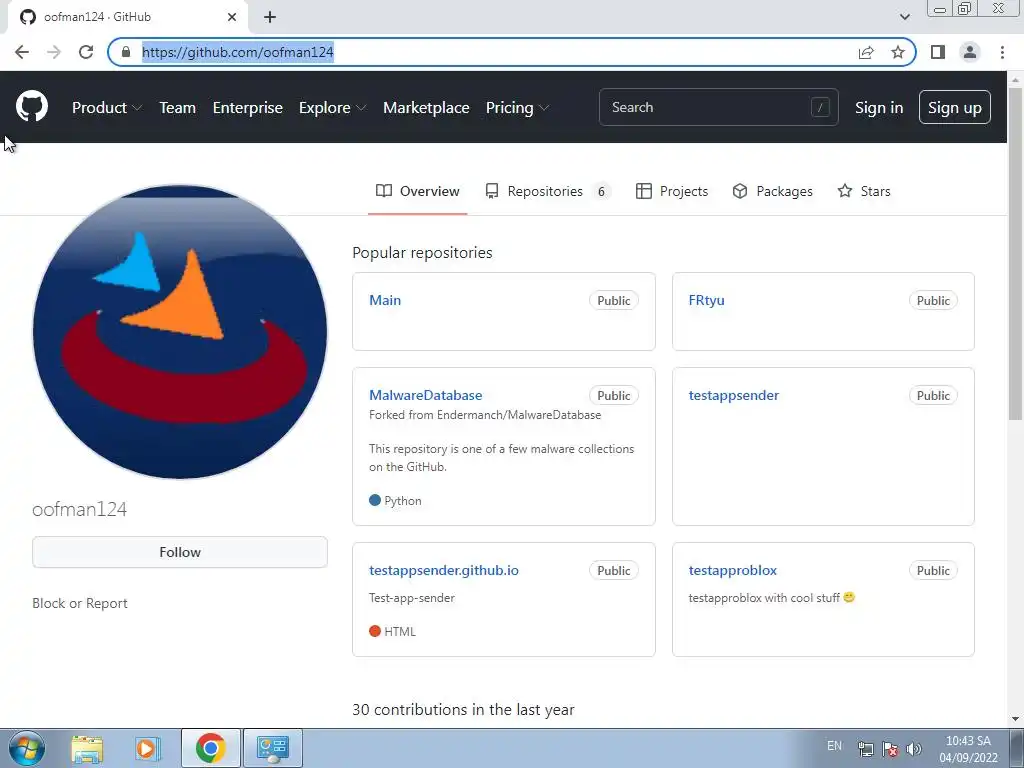Open the testappsender repository
The width and height of the screenshot is (1024, 768).
tap(733, 395)
